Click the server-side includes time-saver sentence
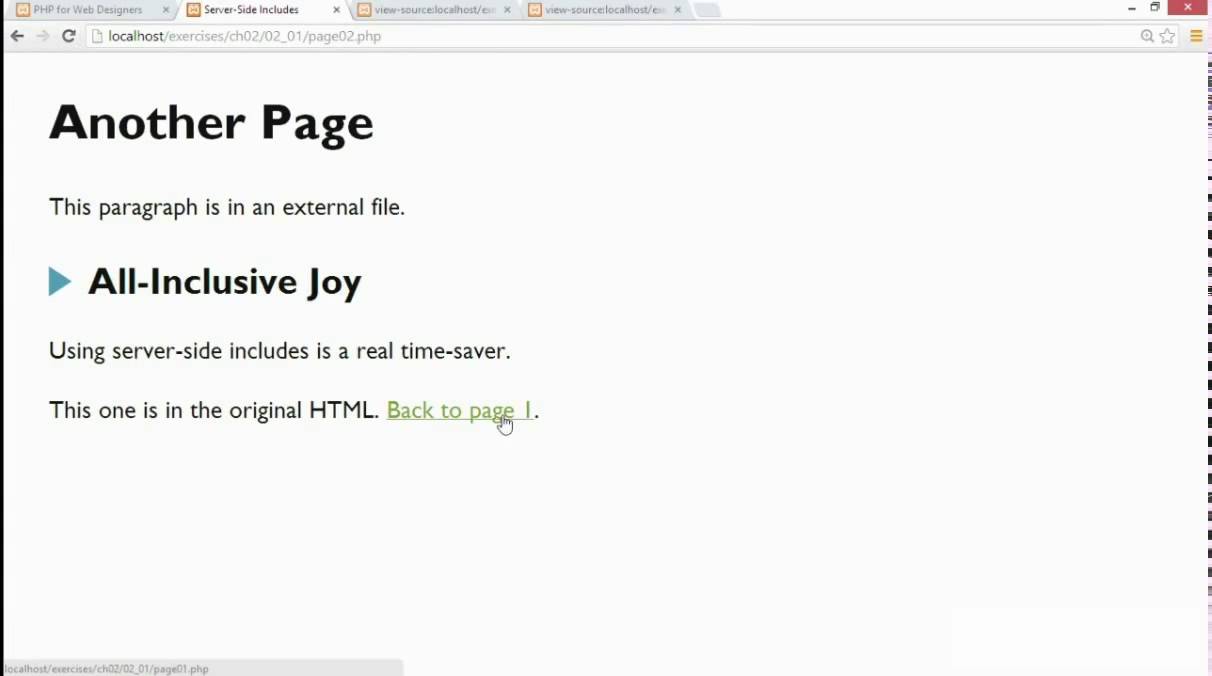The image size is (1212, 676). 280,351
